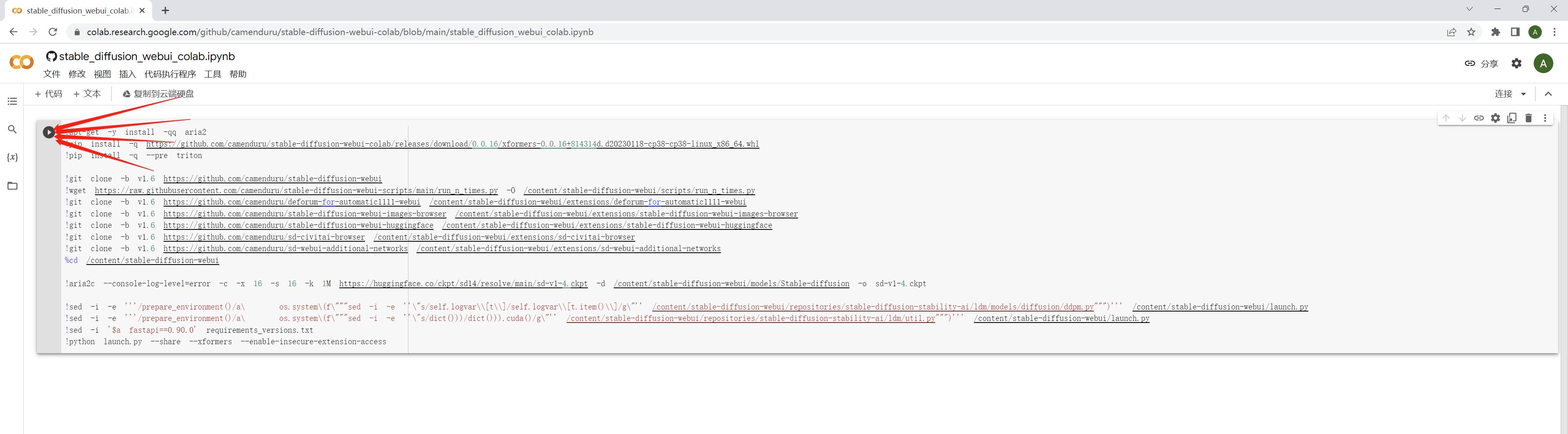Viewport: 1568px width, 434px height.
Task: Move cell down arrow
Action: 1462,118
